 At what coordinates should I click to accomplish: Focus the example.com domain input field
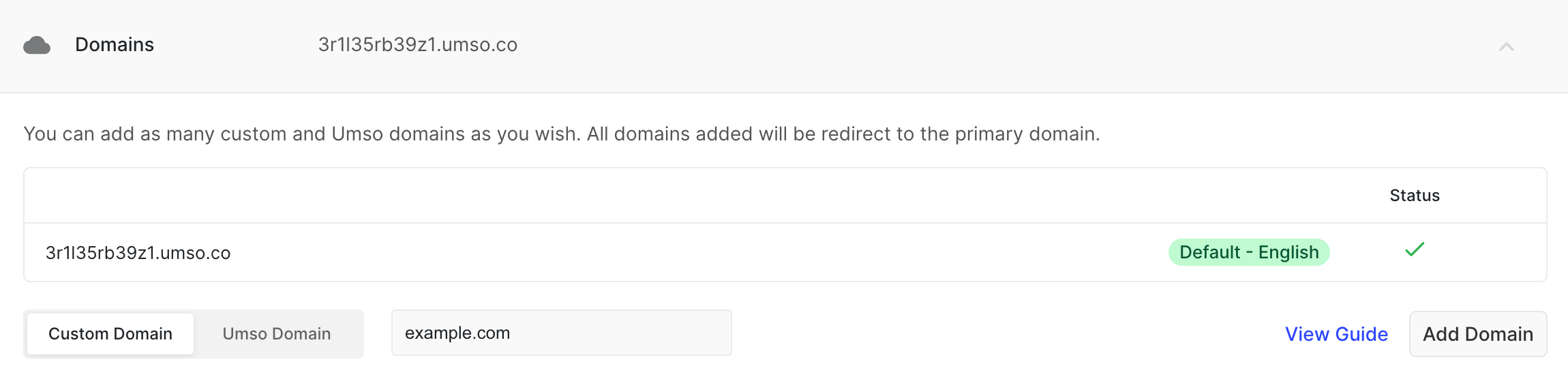[x=561, y=333]
